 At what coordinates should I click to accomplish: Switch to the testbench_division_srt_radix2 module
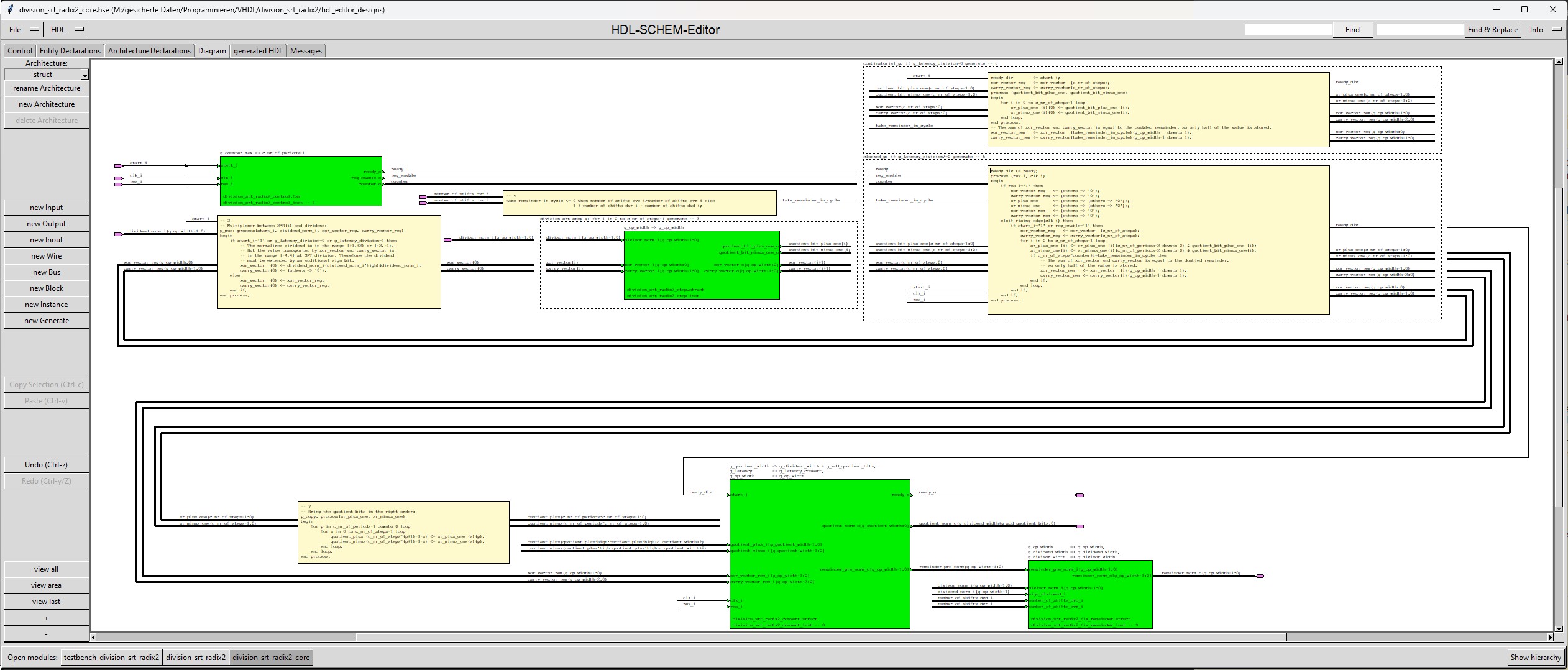[x=111, y=658]
